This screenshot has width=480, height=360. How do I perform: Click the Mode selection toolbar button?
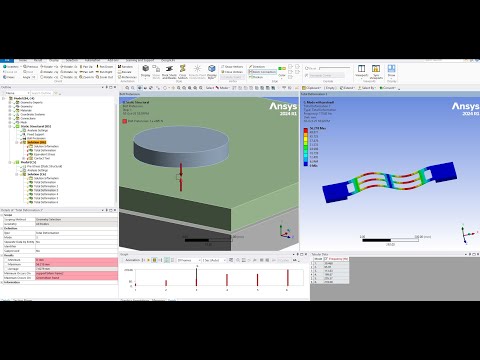(x=223, y=88)
